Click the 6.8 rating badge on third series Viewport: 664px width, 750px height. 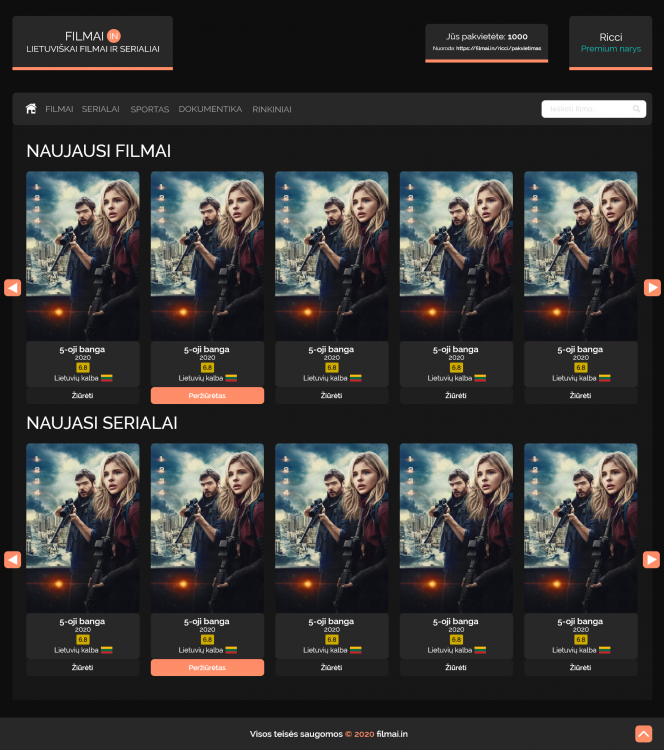[x=332, y=640]
